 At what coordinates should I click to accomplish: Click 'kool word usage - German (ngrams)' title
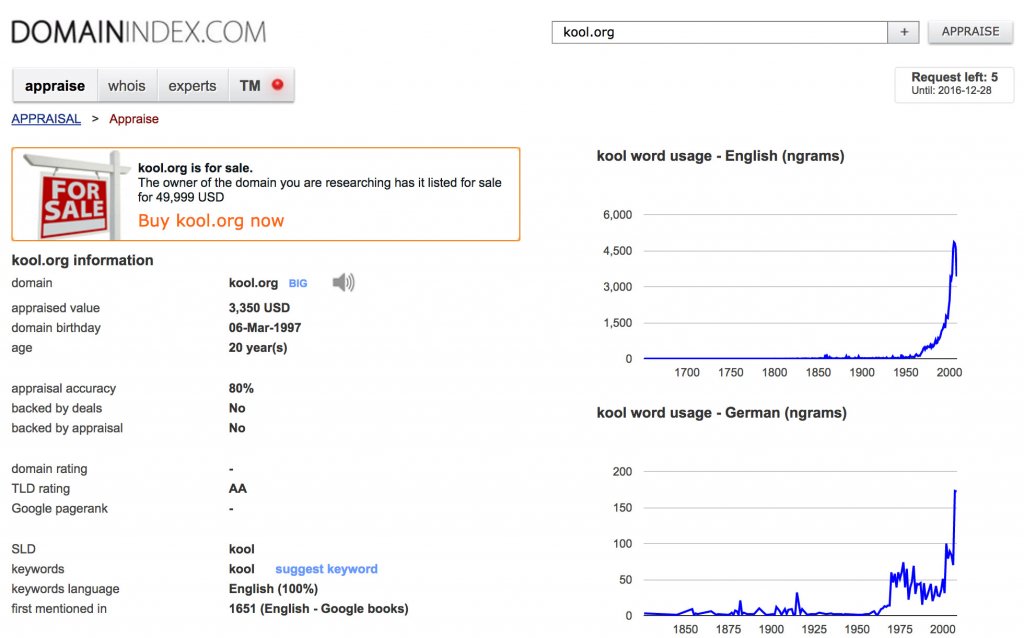[x=722, y=413]
